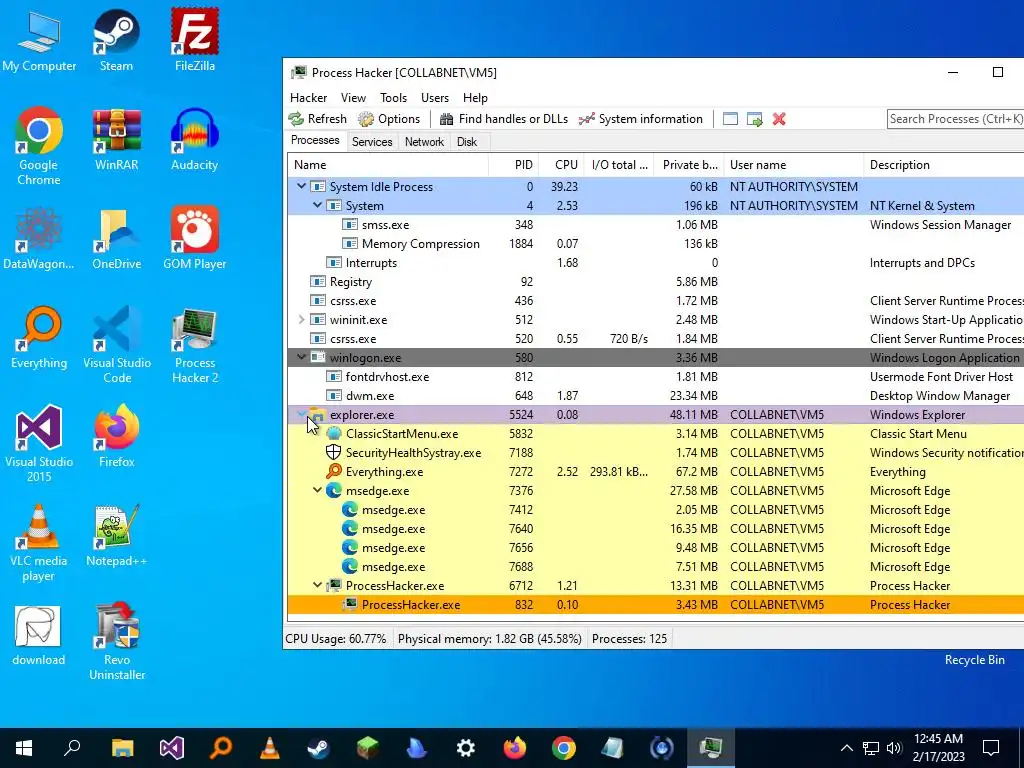Screen dimensions: 1024x768
Task: Focus the Search Processes input field
Action: (955, 119)
